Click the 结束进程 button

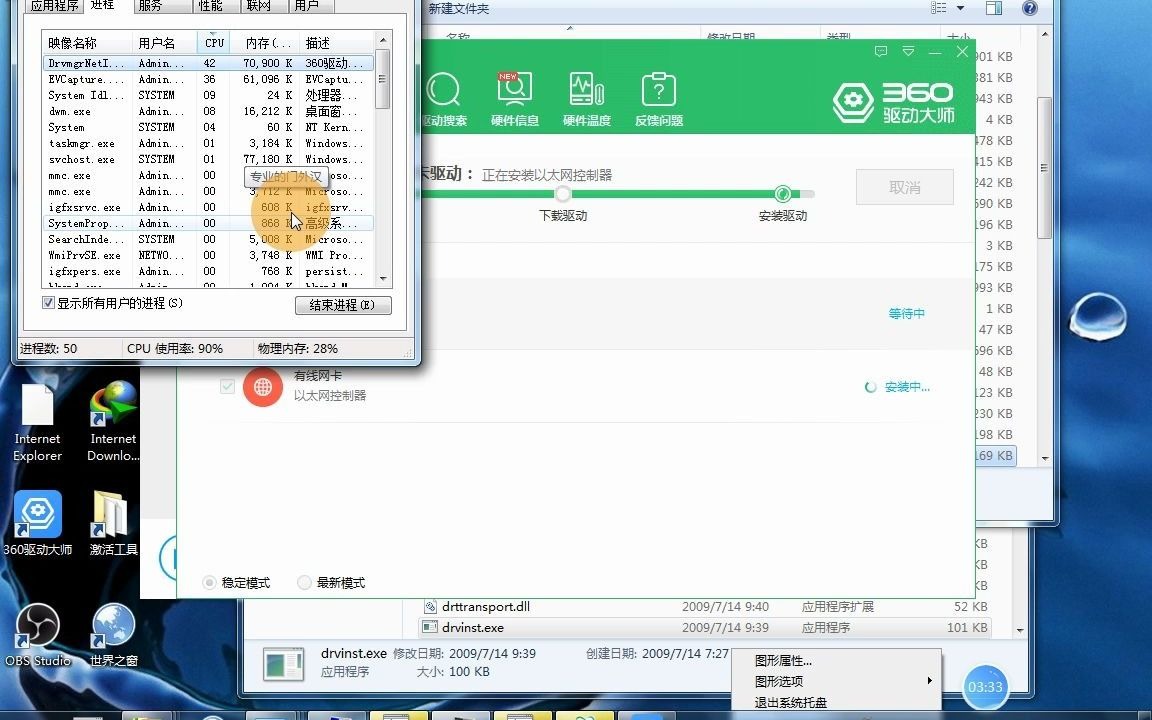343,305
